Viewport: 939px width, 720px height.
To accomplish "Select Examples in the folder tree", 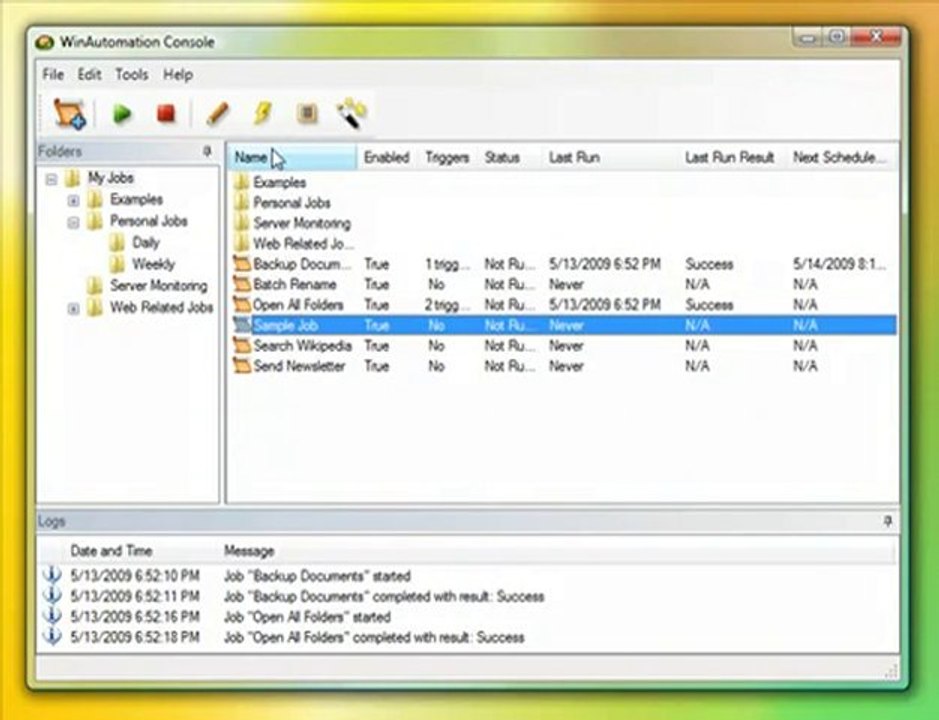I will coord(137,199).
